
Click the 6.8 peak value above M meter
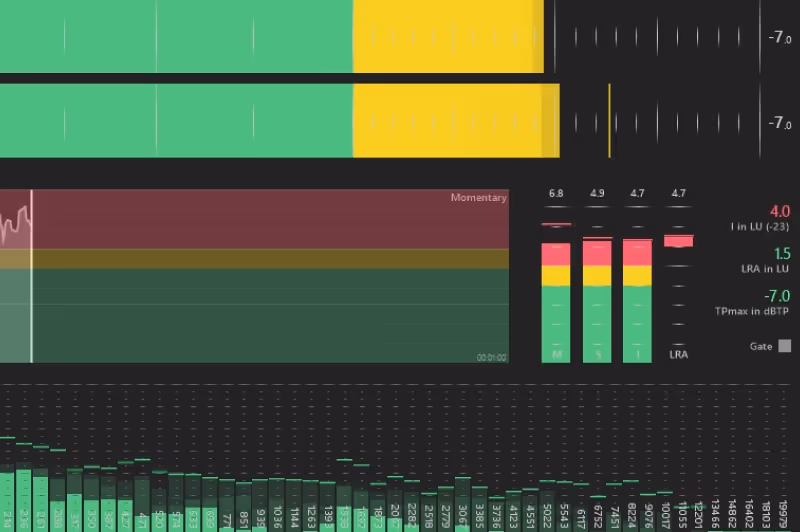pos(556,193)
